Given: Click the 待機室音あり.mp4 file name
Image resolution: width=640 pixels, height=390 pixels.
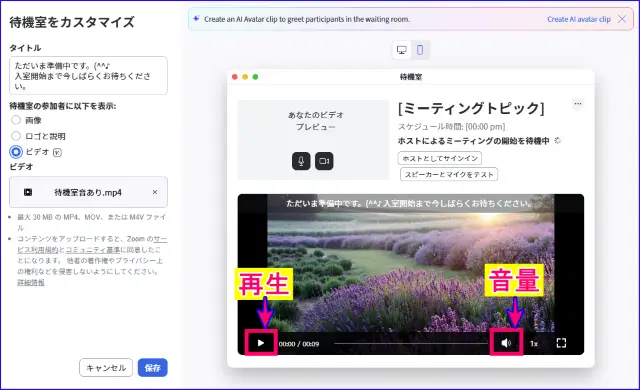Looking at the screenshot, I should pyautogui.click(x=88, y=193).
